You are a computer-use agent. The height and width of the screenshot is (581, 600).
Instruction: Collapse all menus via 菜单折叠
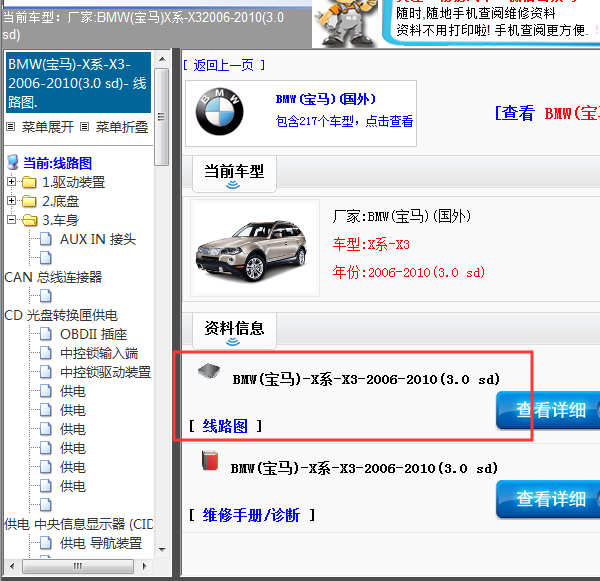(122, 127)
